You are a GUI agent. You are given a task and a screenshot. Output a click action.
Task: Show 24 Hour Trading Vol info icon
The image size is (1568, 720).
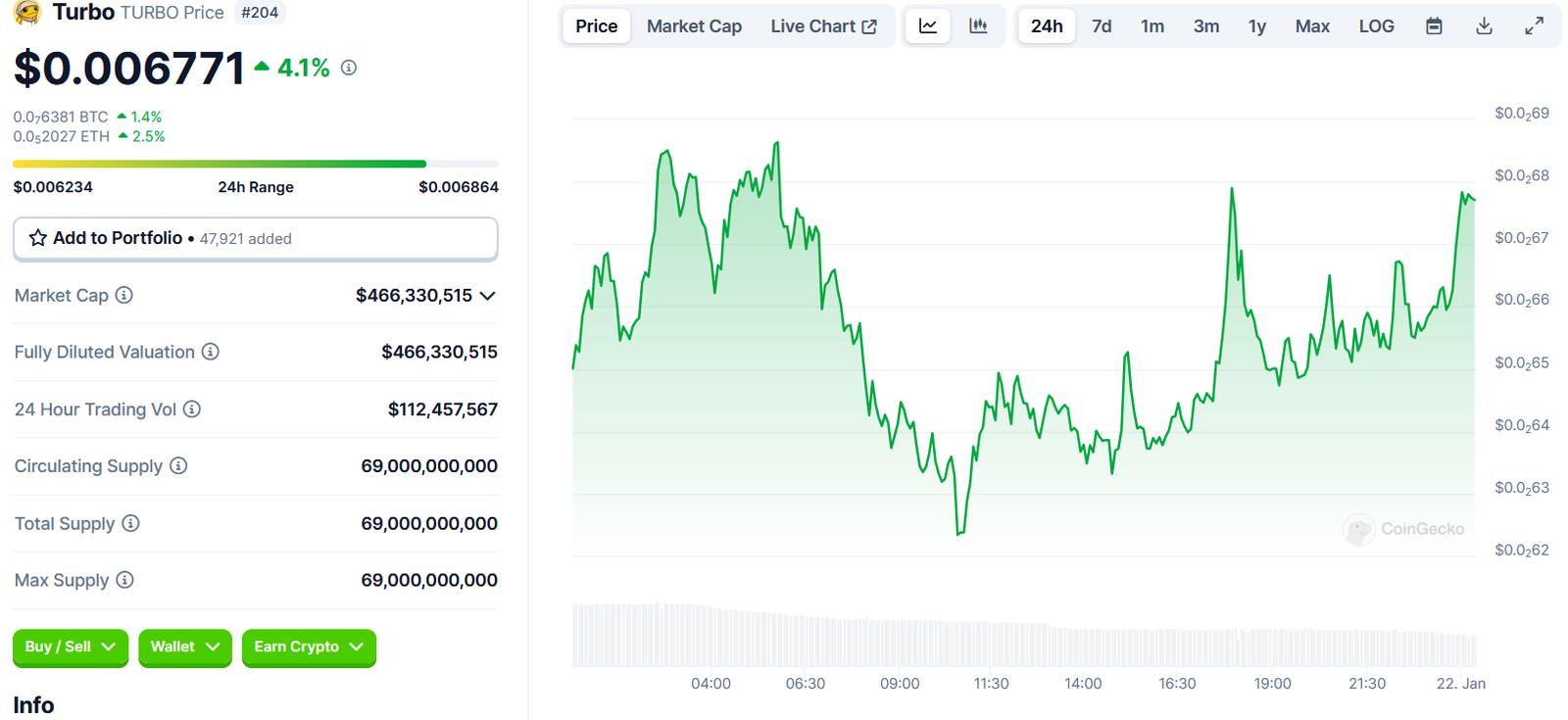[192, 408]
